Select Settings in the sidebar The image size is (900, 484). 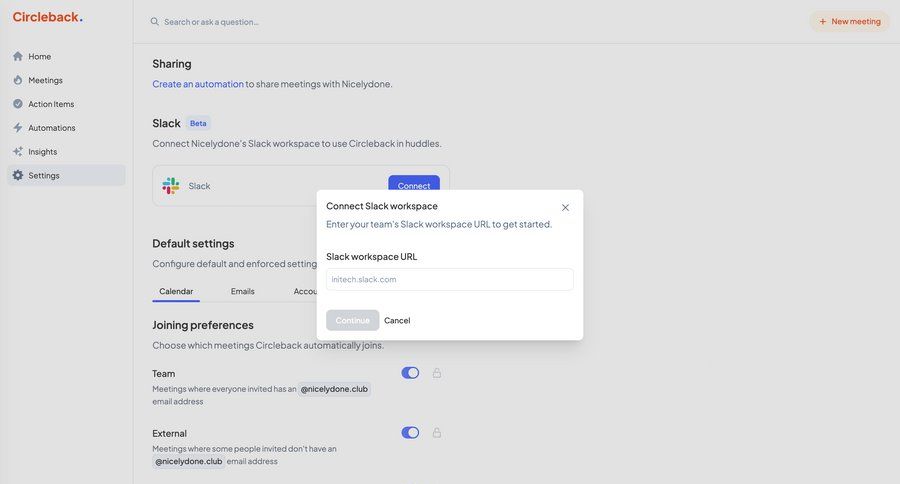[x=43, y=175]
